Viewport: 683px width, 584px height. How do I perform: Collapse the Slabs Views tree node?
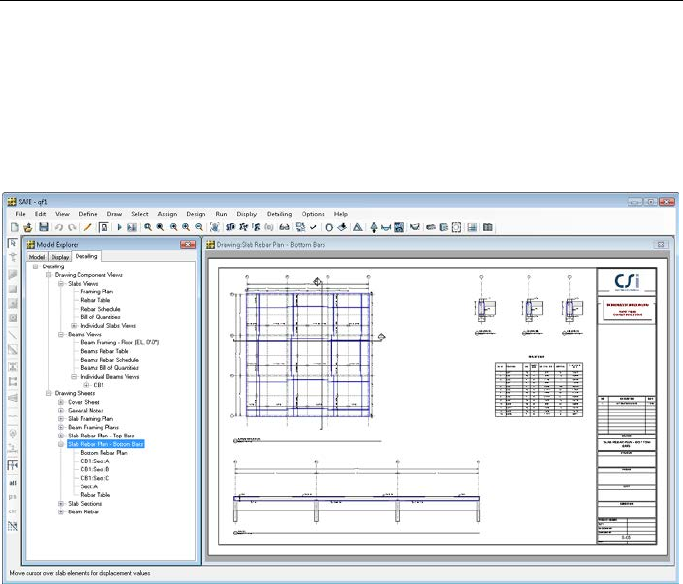[x=61, y=283]
